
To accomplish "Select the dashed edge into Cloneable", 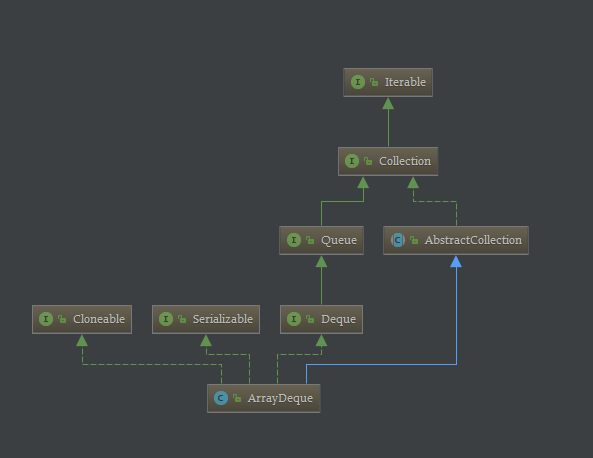I will coord(151,365).
